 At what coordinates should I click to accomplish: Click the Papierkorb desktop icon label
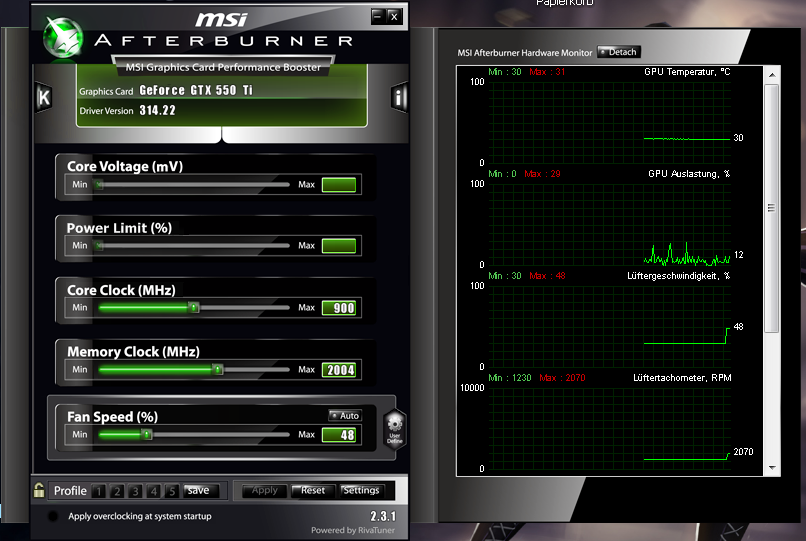click(x=564, y=3)
